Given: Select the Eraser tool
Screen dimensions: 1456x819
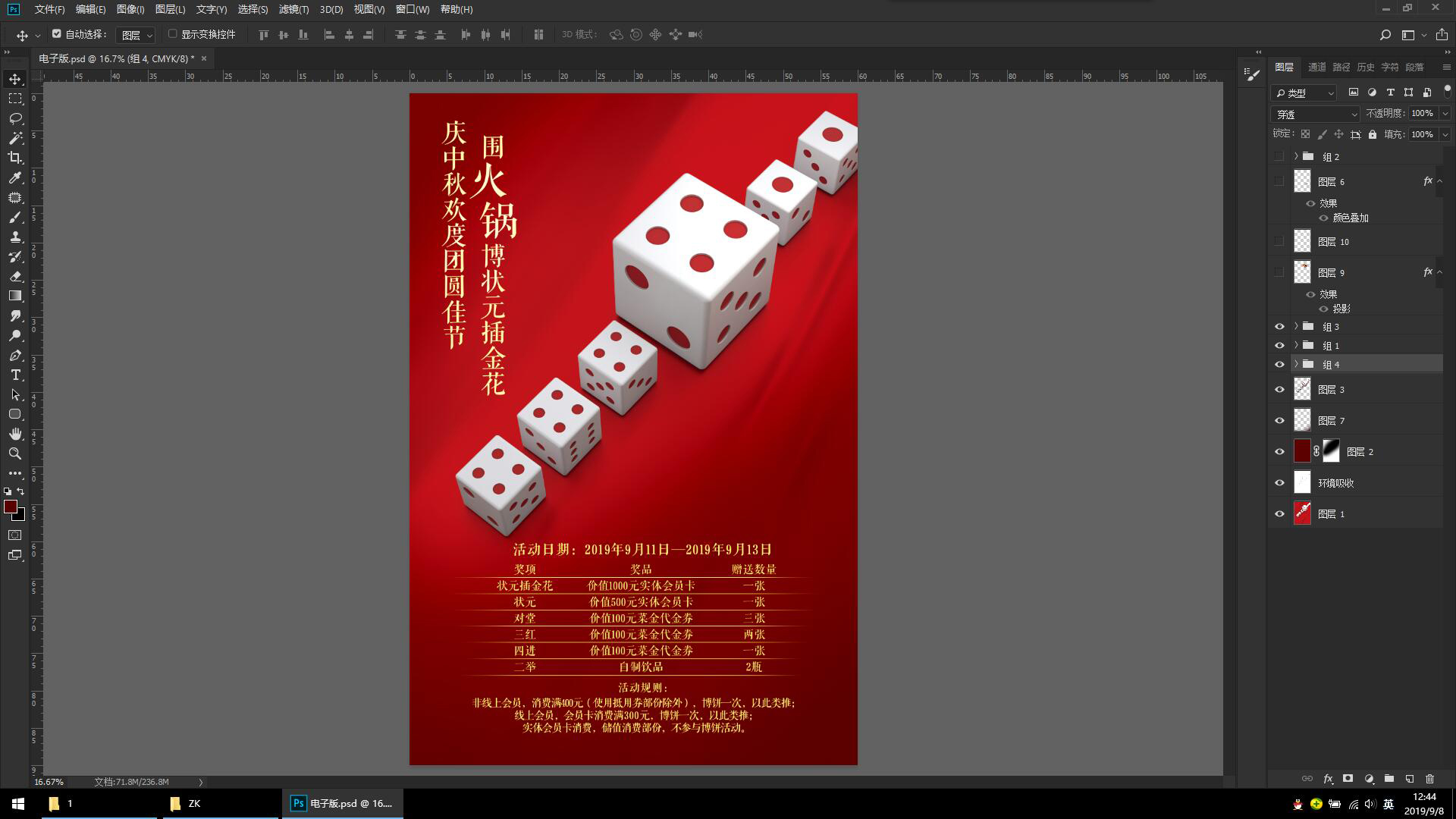Looking at the screenshot, I should click(x=15, y=276).
